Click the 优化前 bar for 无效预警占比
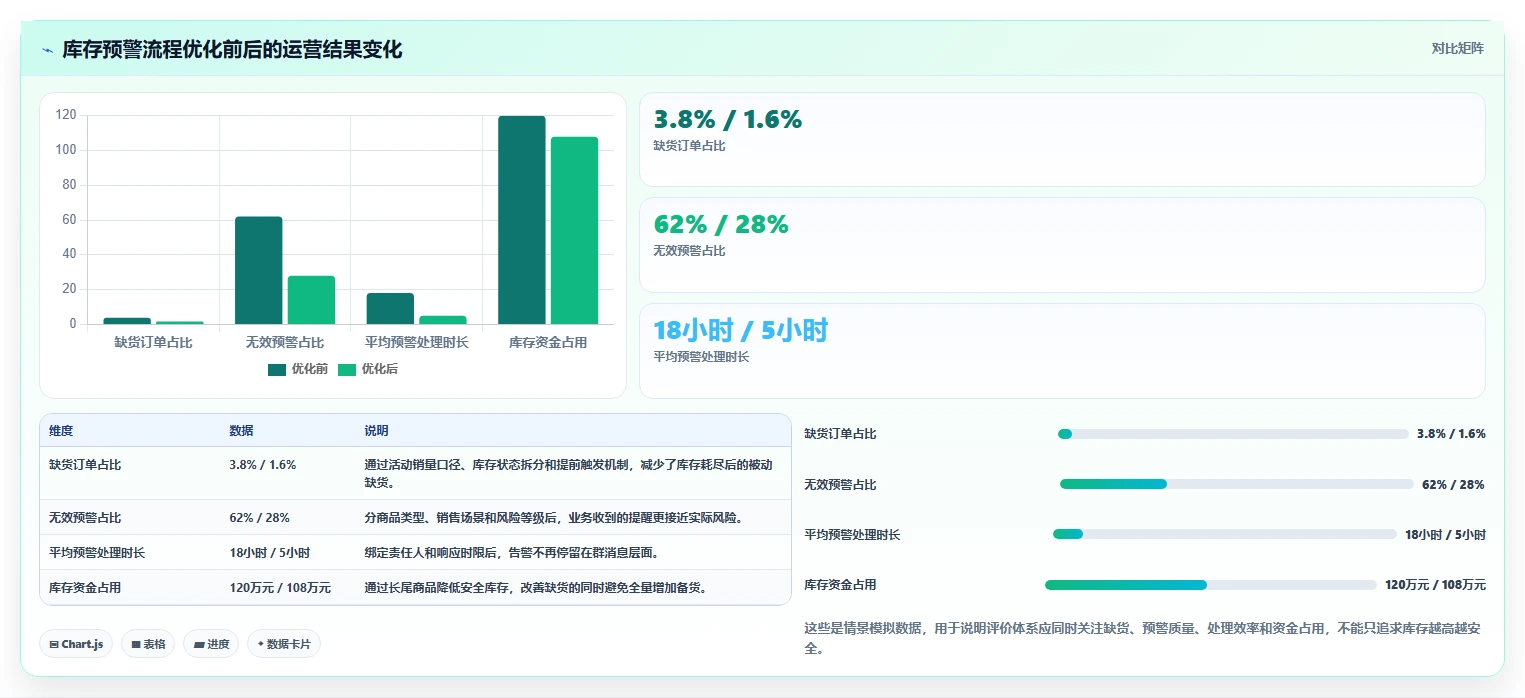1525x698 pixels. pos(259,270)
